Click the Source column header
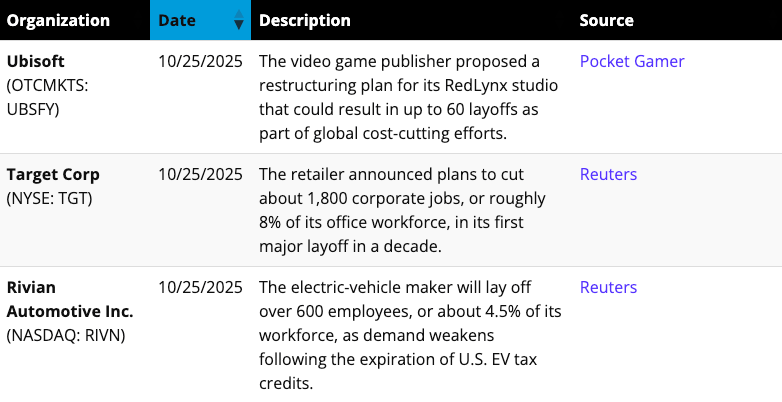Screen dimensions: 782x402 [x=606, y=20]
